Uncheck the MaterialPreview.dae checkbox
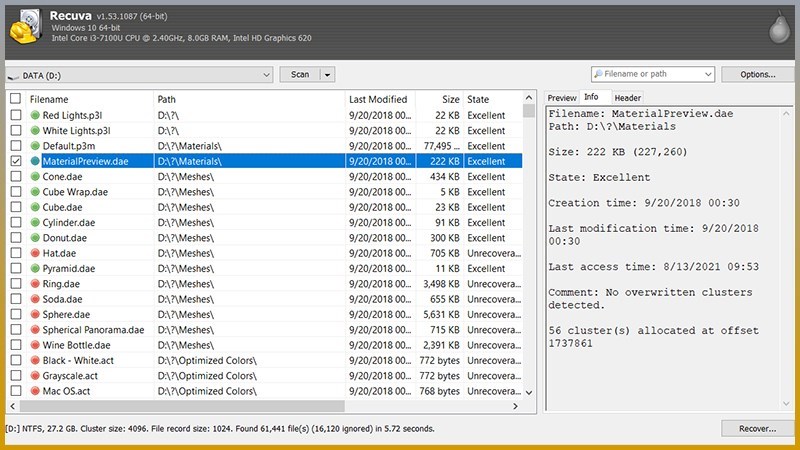The image size is (800, 450). coord(16,161)
